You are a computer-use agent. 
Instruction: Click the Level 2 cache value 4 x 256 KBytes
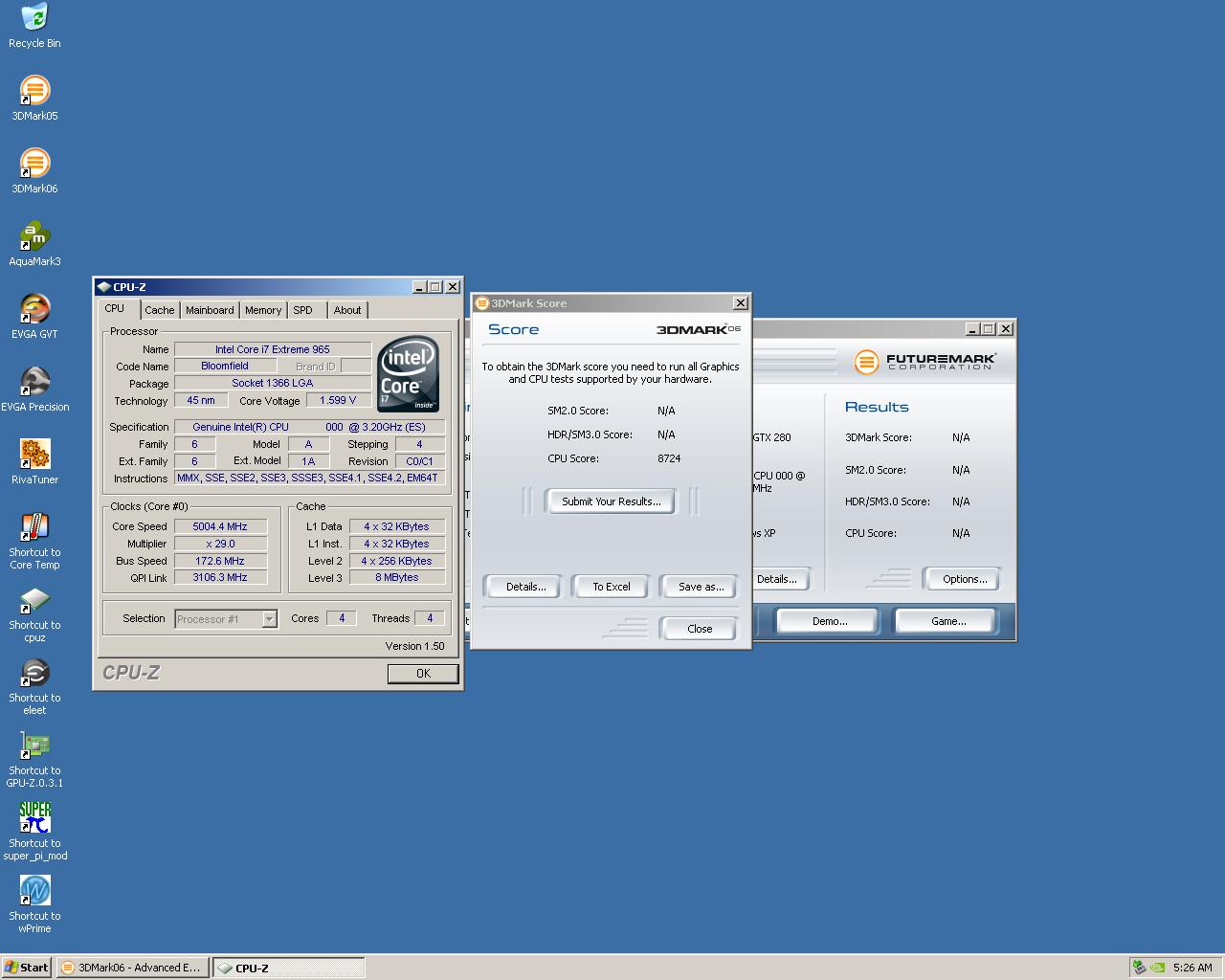[397, 561]
